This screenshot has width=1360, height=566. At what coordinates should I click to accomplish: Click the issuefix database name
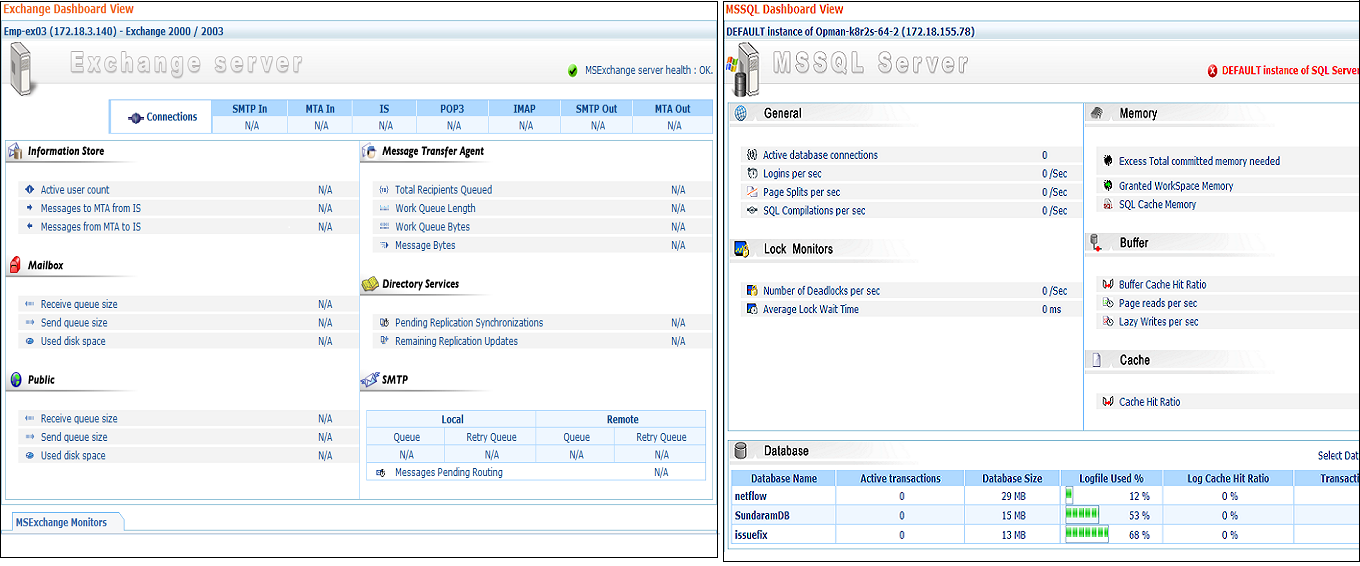(751, 535)
